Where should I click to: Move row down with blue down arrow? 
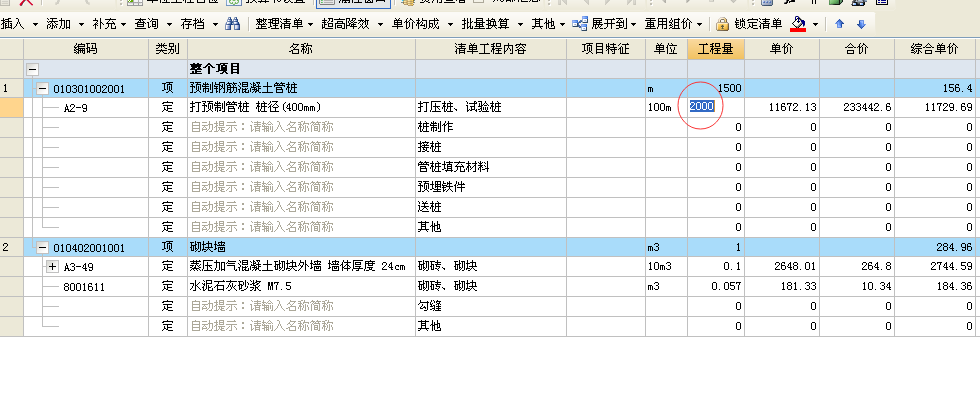coord(861,24)
